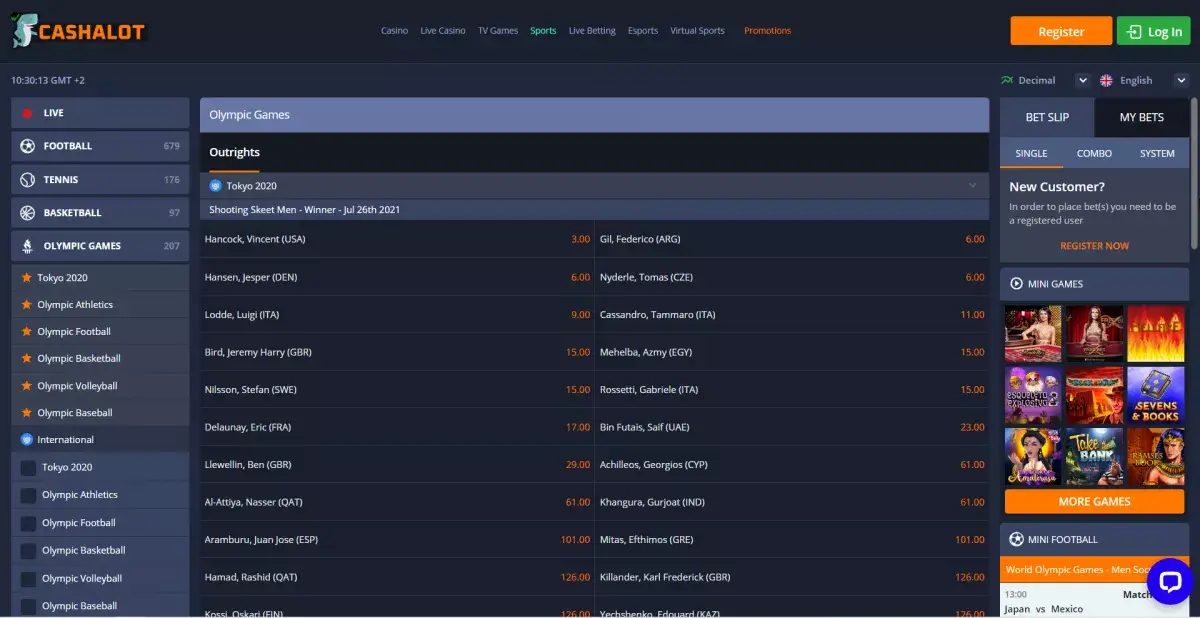
Task: Click the globe icon in the Tokyo 2020 outrights header
Action: 216,186
